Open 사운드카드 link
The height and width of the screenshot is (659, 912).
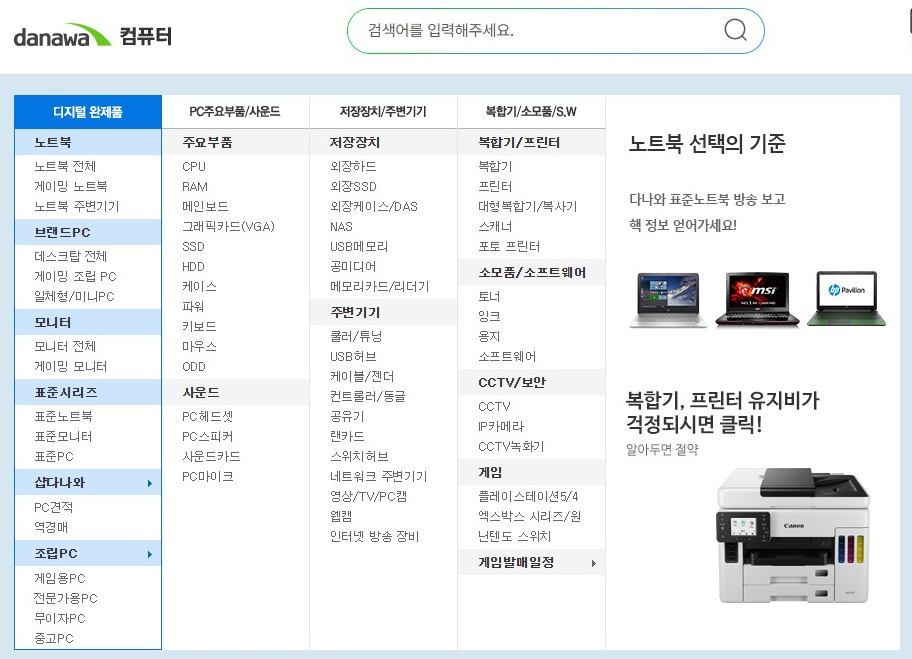tap(211, 457)
